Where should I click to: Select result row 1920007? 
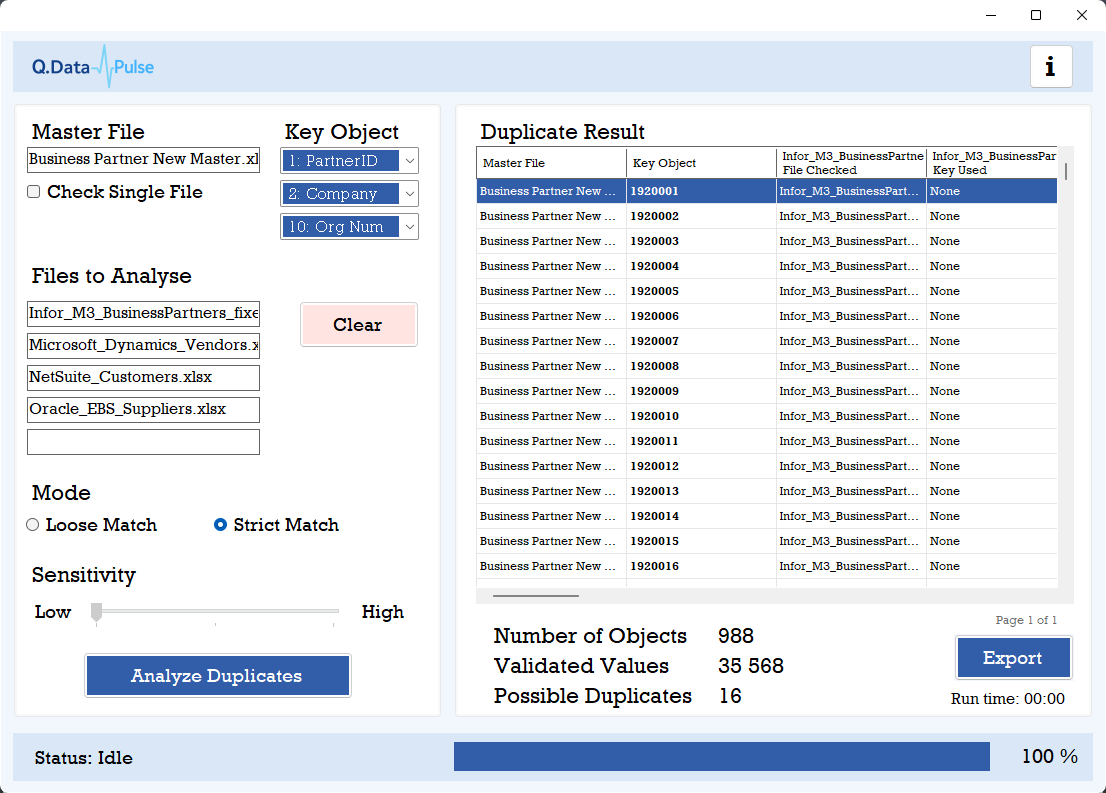[767, 341]
